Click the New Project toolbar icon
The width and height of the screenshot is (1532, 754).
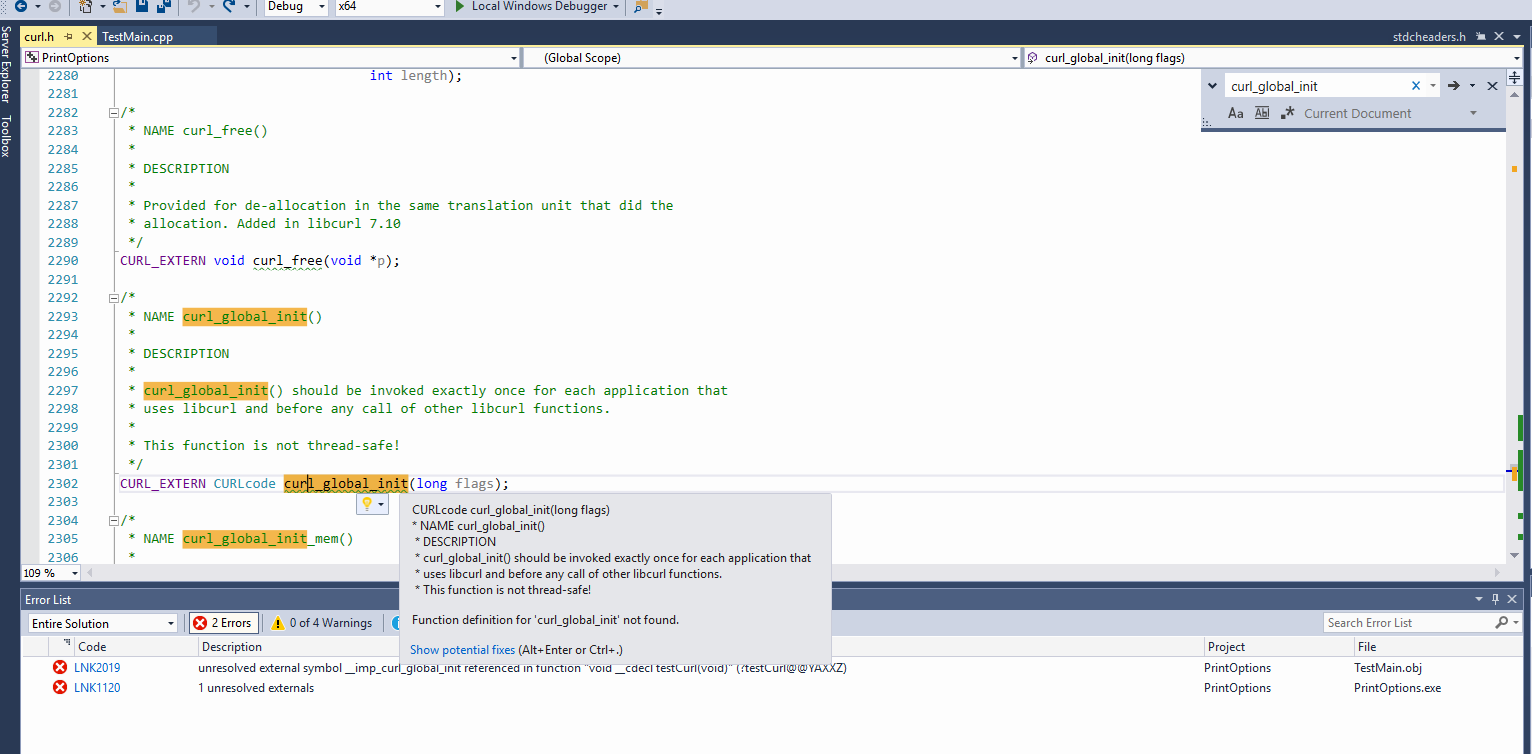point(87,6)
